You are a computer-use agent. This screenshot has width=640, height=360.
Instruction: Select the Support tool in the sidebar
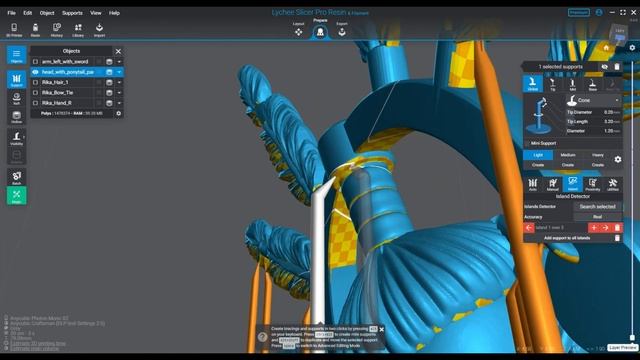click(17, 80)
